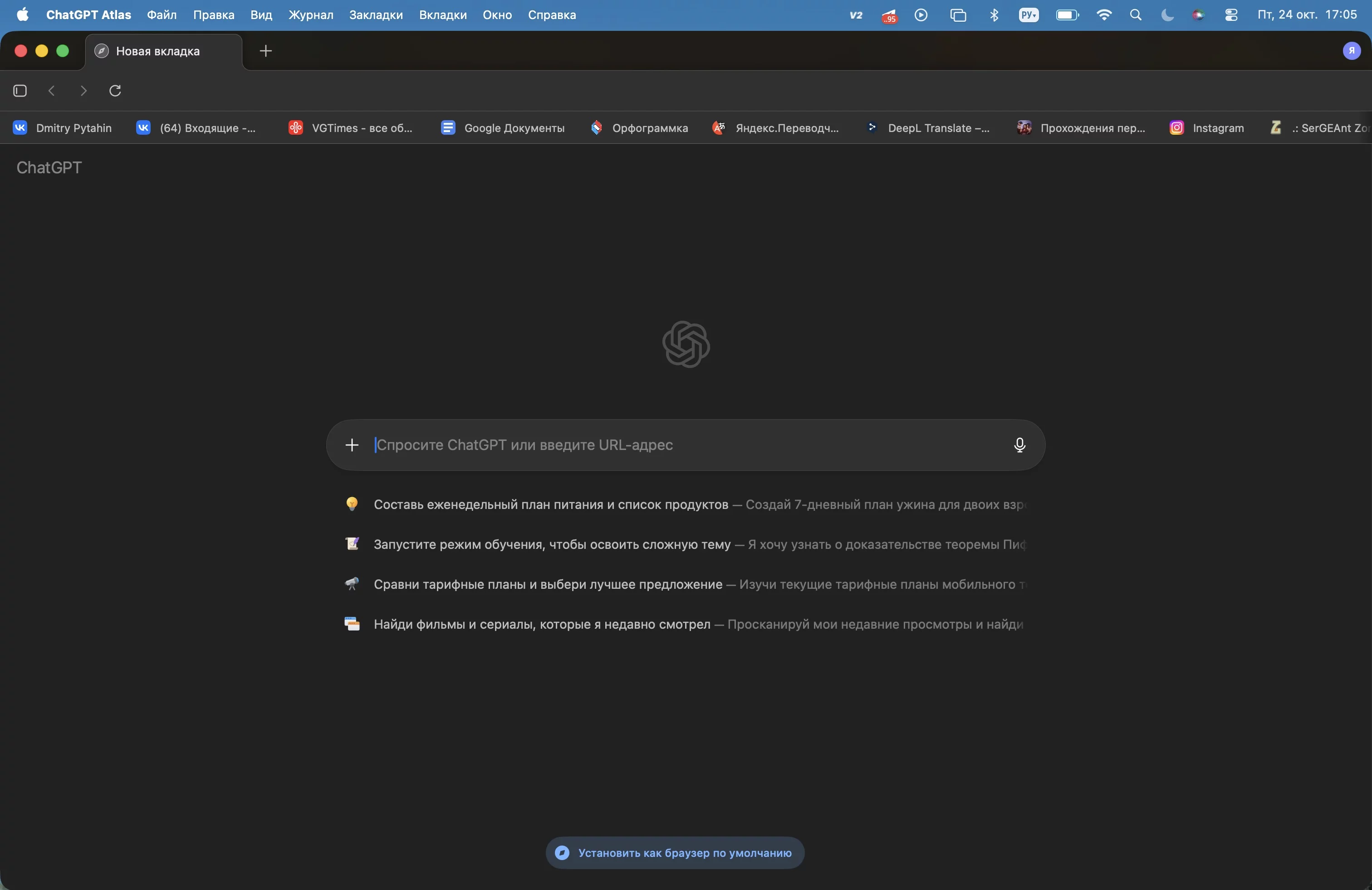The width and height of the screenshot is (1372, 890).
Task: Click the microphone dictation icon
Action: pyautogui.click(x=1019, y=445)
